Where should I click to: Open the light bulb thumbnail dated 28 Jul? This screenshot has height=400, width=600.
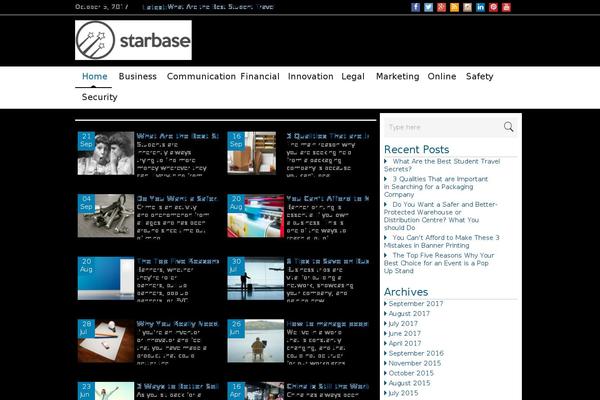pyautogui.click(x=106, y=341)
